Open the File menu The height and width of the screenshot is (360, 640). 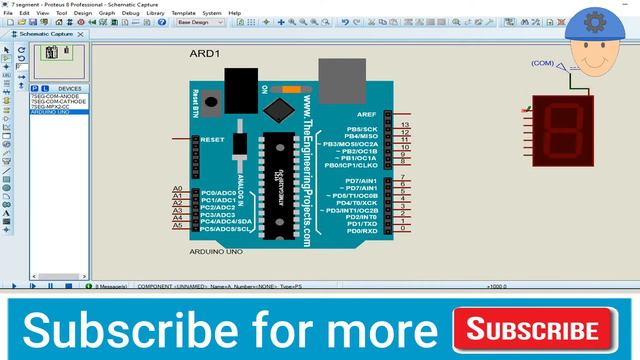tap(8, 13)
